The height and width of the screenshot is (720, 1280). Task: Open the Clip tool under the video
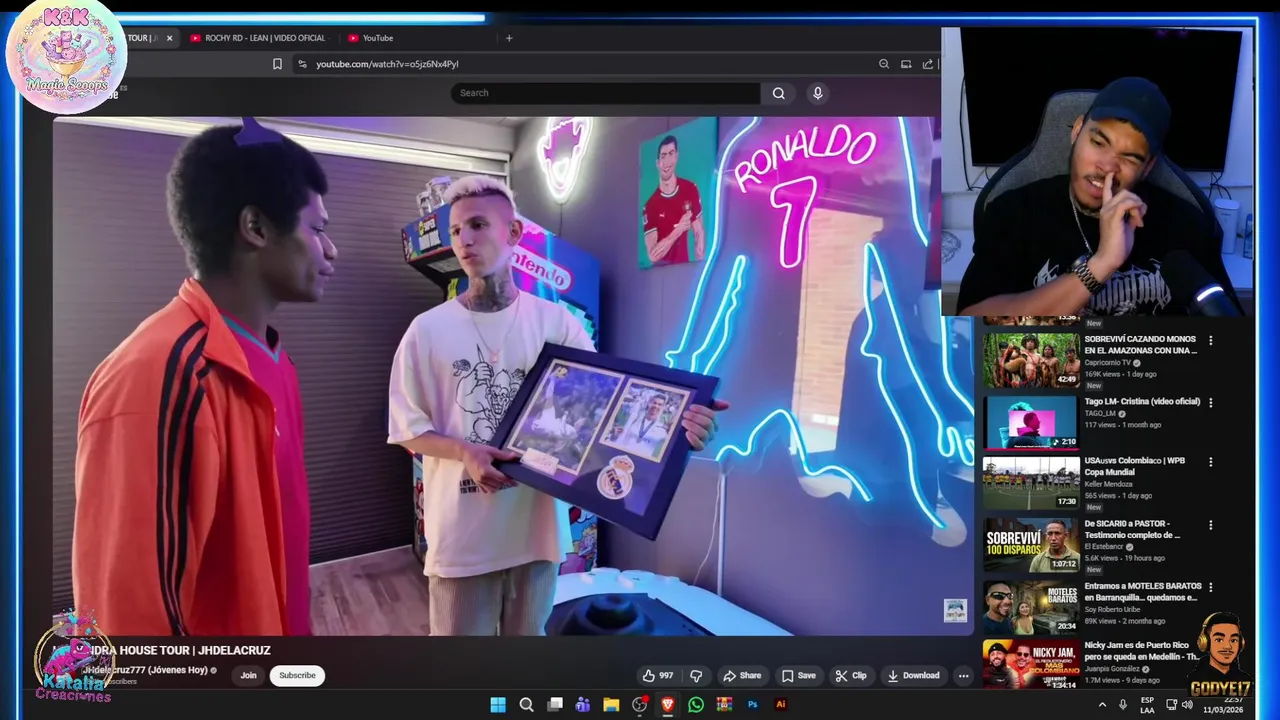(x=851, y=676)
